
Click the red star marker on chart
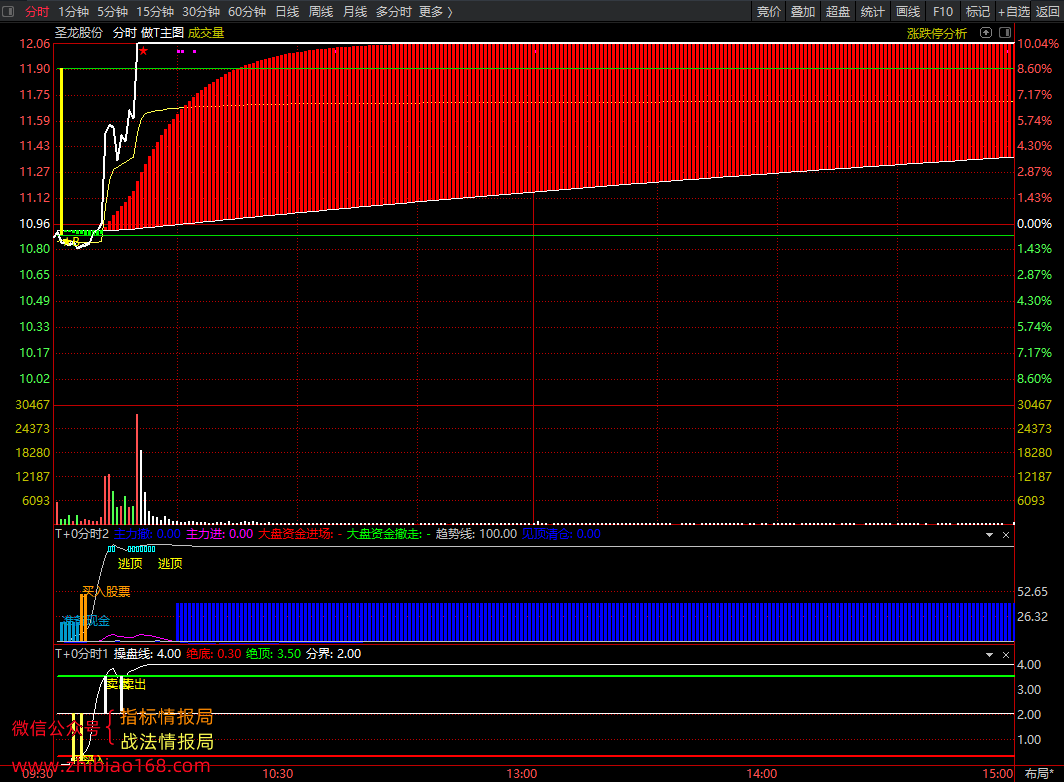[x=143, y=51]
